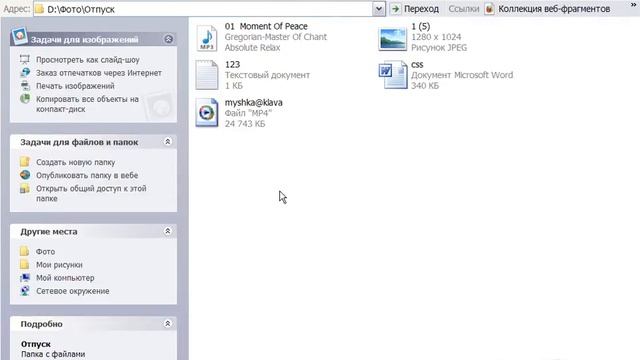Click the Сетевое окружение icon

click(25, 291)
